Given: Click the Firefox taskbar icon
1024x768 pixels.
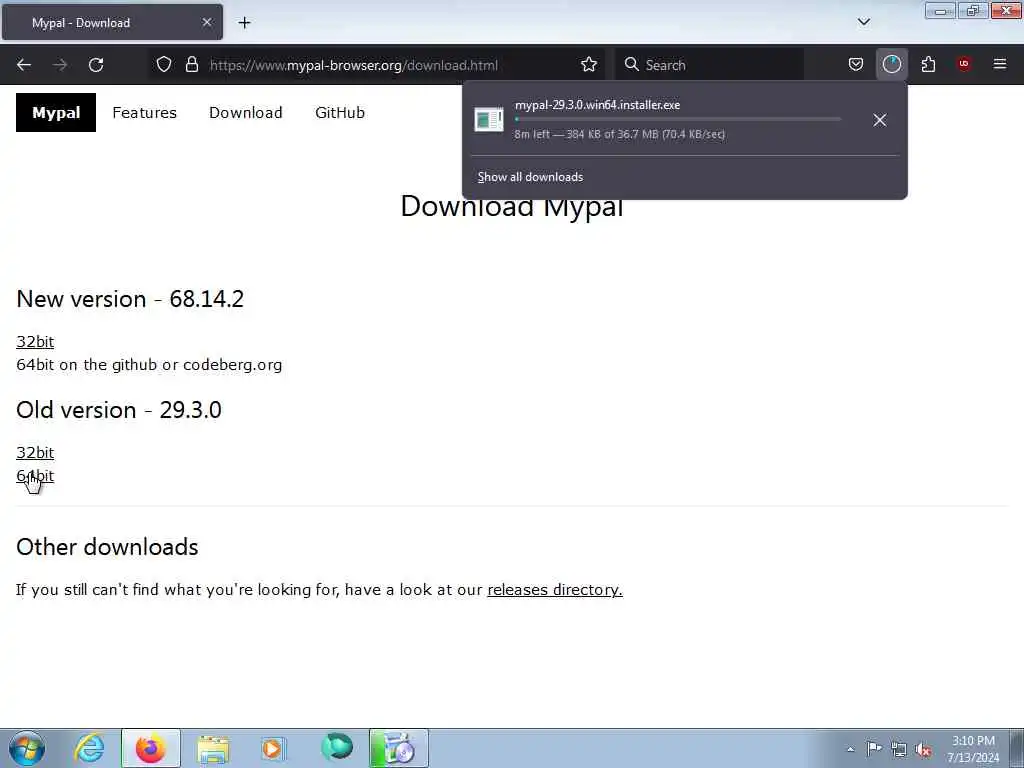Looking at the screenshot, I should click(150, 748).
